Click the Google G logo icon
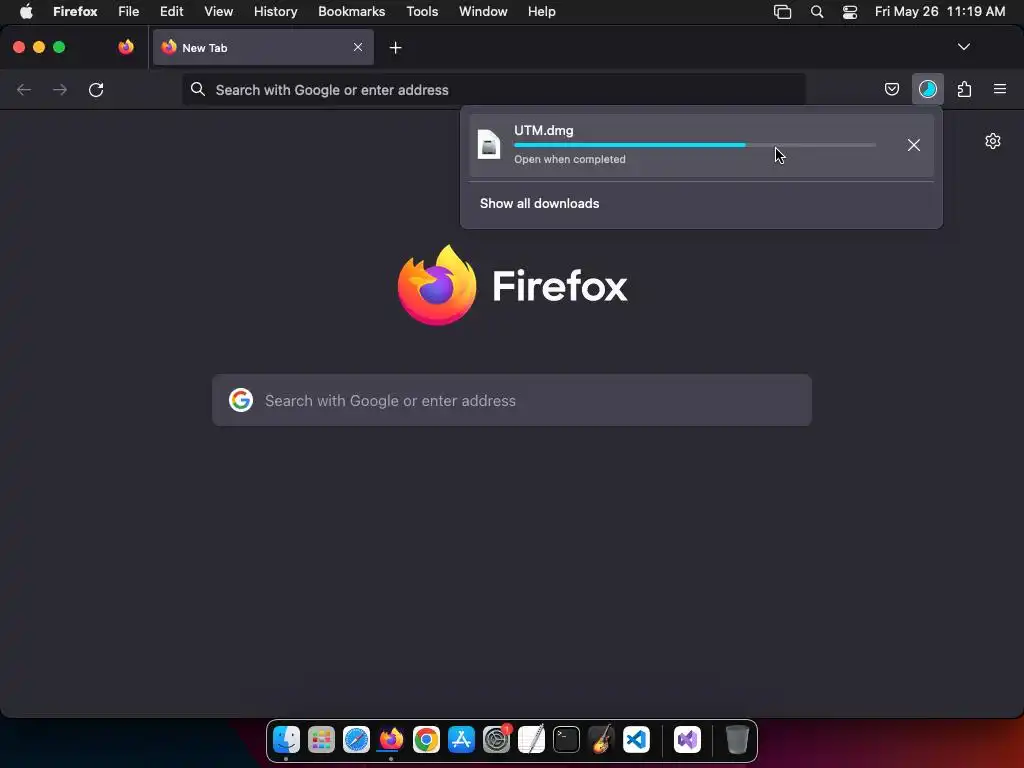Image resolution: width=1024 pixels, height=768 pixels. click(241, 400)
